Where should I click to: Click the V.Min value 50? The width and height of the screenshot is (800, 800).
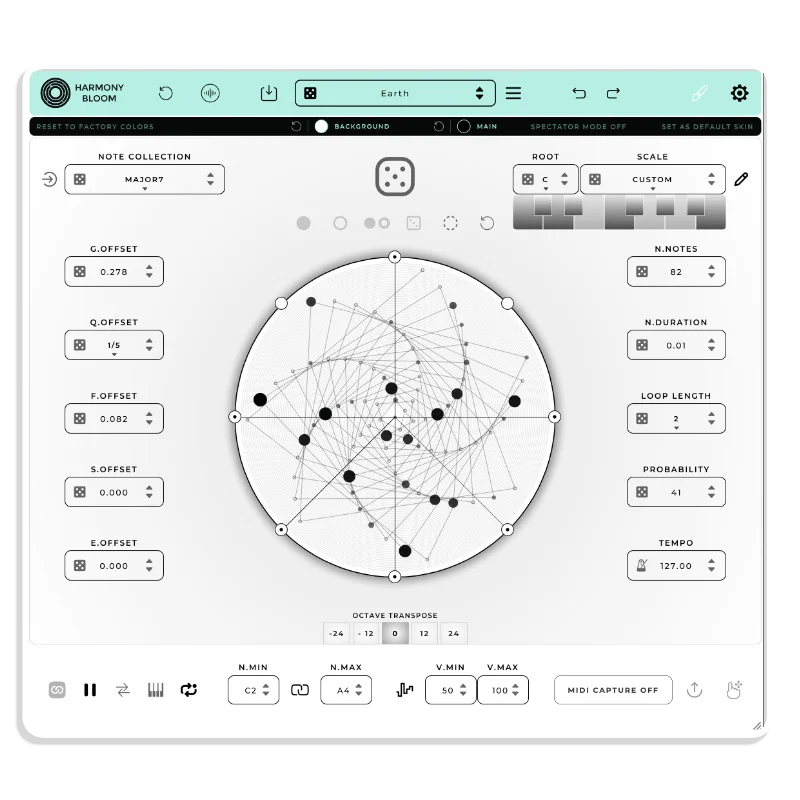coord(447,690)
